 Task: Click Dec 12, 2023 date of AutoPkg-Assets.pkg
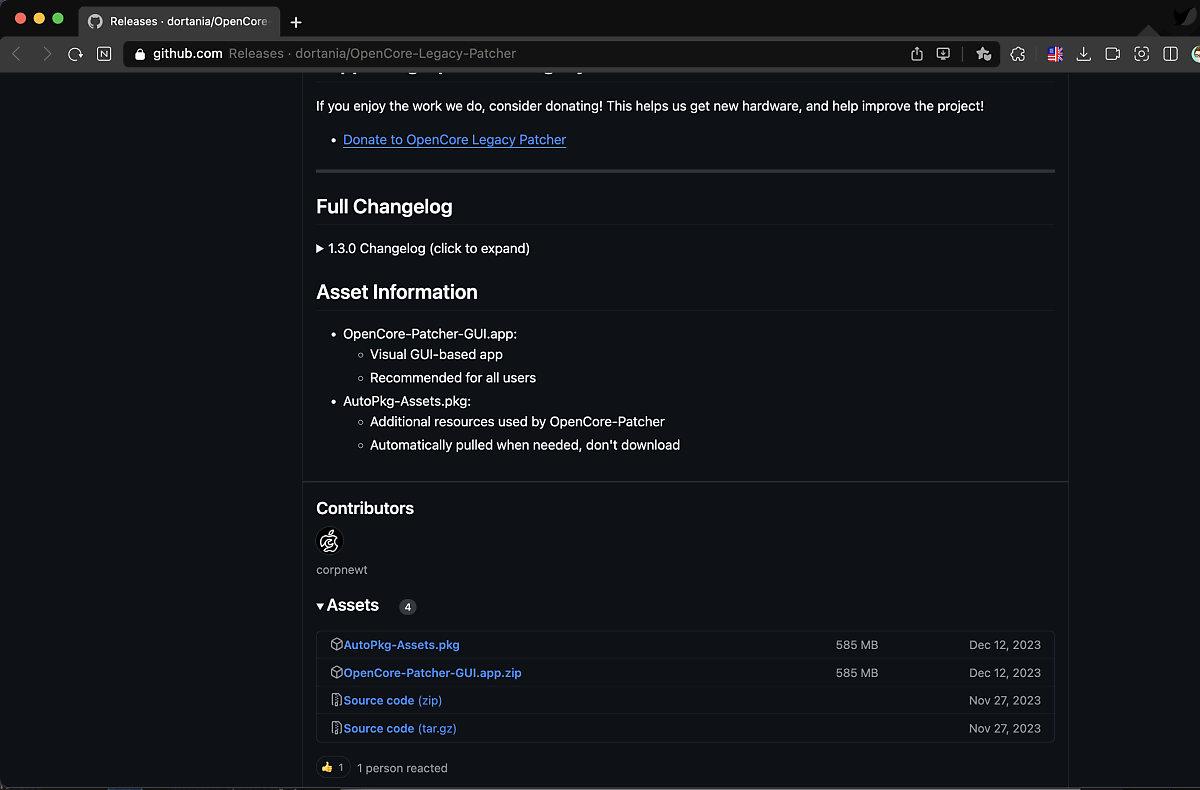[1005, 645]
